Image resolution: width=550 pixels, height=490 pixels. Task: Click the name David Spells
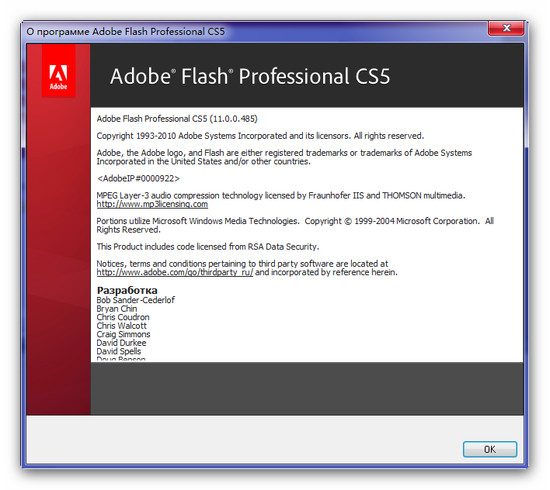119,351
